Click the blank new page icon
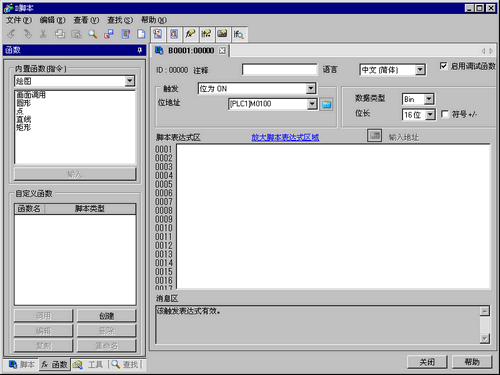 pyautogui.click(x=141, y=34)
